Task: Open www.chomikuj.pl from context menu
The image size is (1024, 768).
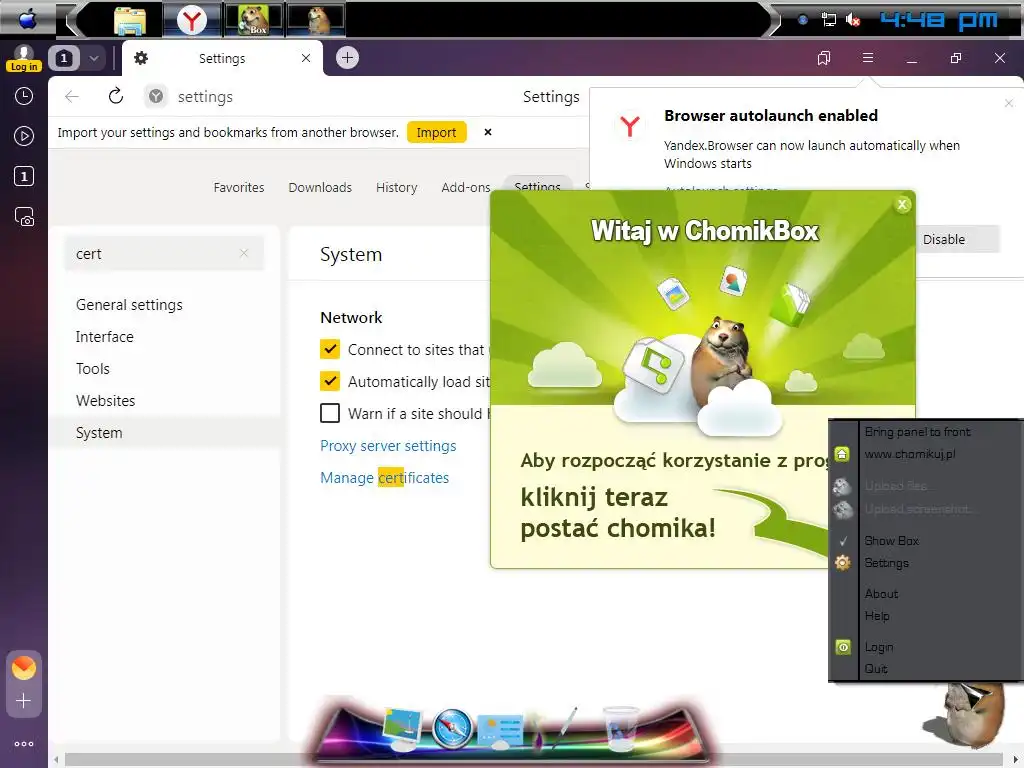Action: tap(910, 453)
